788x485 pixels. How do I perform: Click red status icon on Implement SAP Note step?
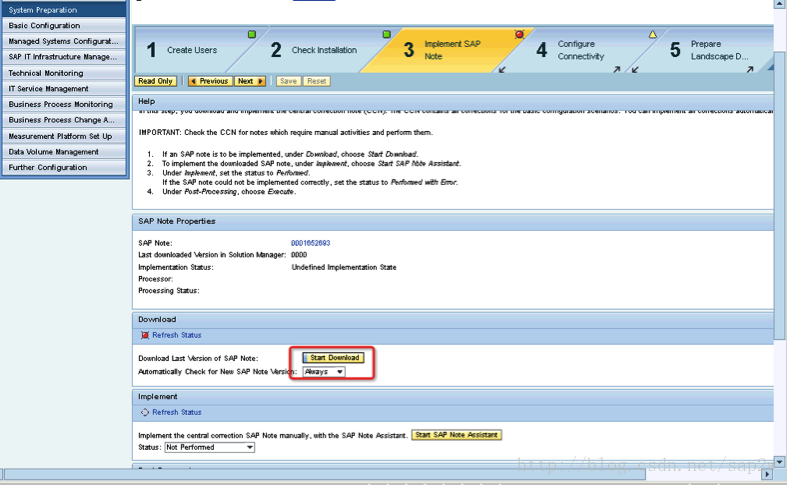click(x=519, y=34)
